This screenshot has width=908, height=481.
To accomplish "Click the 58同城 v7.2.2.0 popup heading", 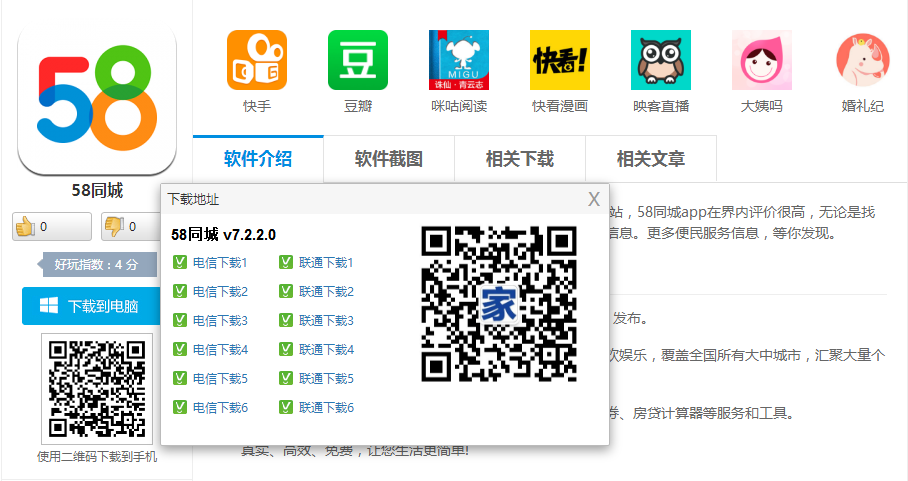I will pyautogui.click(x=224, y=234).
